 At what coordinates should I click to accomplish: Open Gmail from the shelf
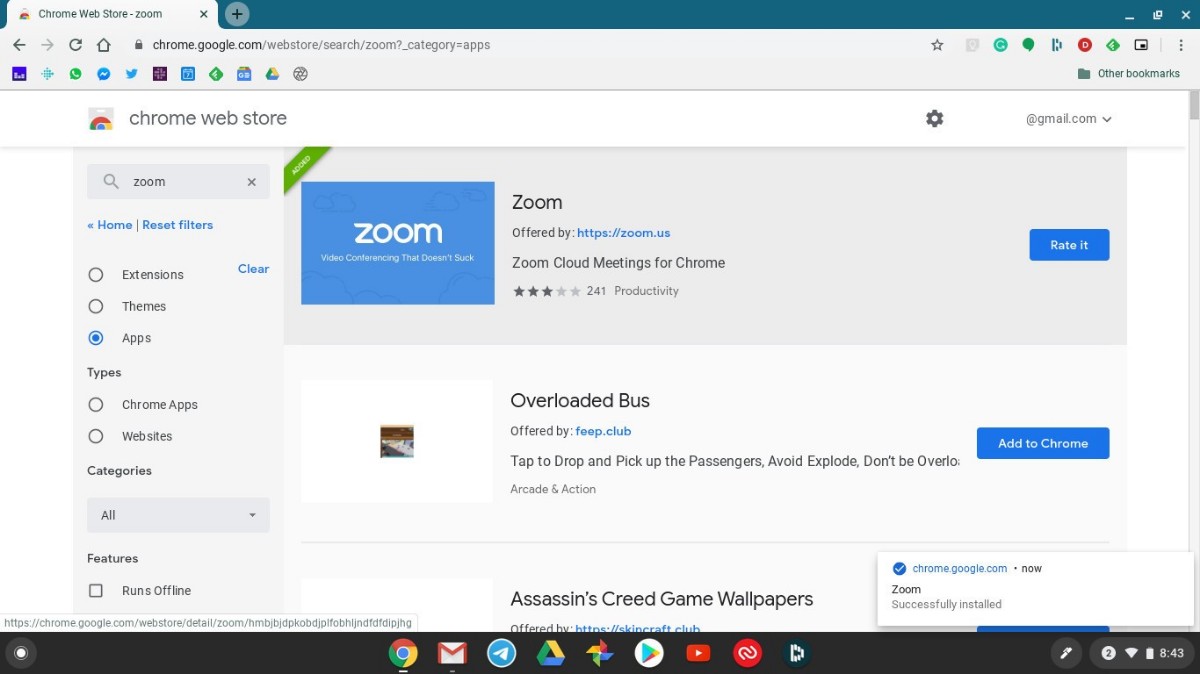coord(451,653)
